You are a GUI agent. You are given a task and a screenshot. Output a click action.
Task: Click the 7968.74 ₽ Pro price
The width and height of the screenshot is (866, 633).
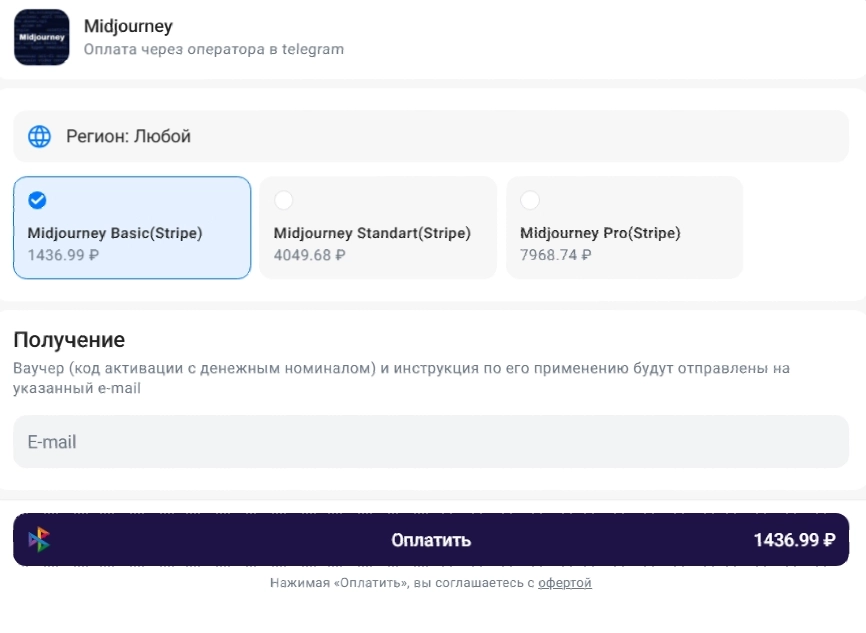click(556, 255)
